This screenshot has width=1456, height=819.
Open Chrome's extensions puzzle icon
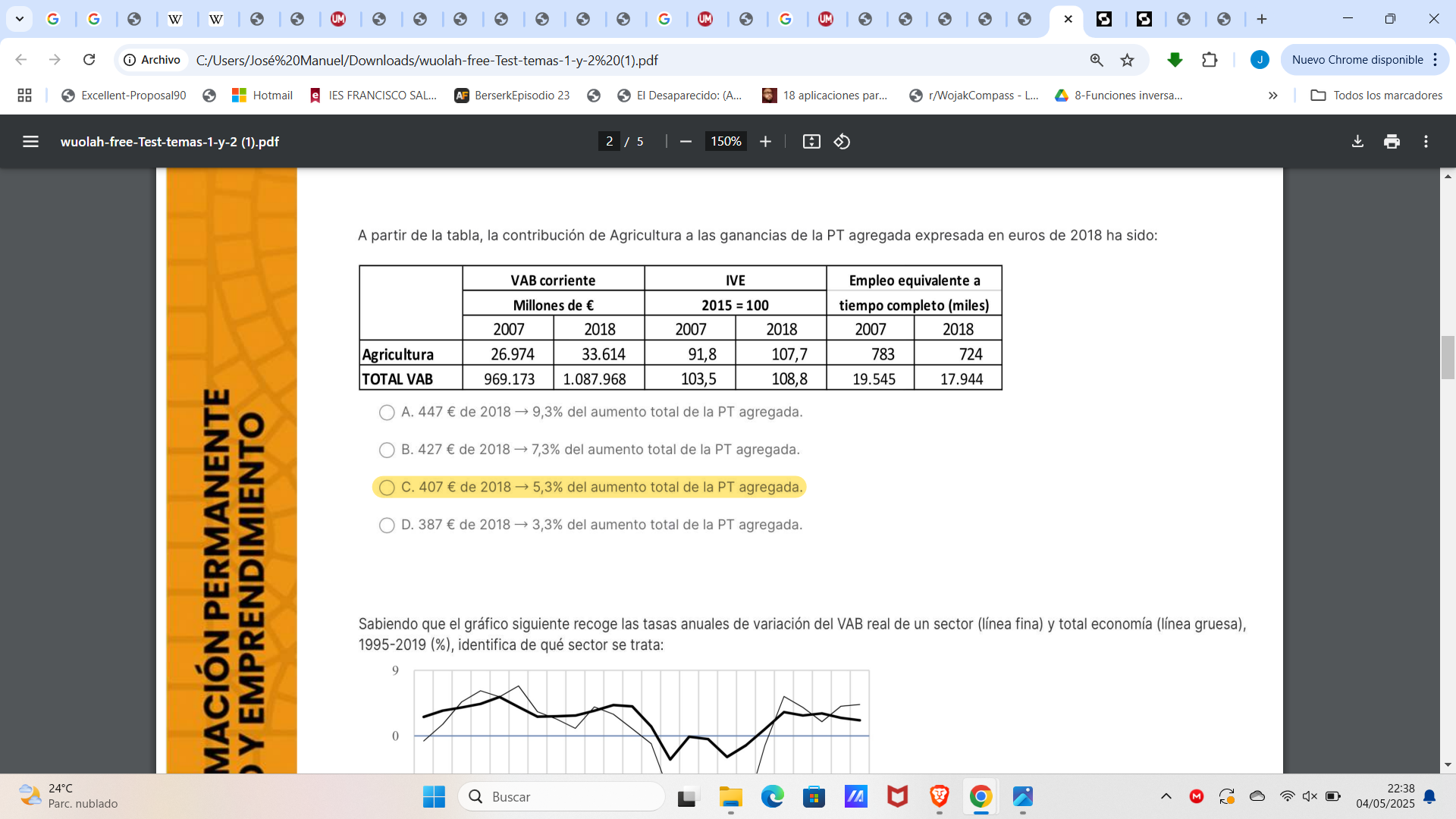[x=1210, y=60]
